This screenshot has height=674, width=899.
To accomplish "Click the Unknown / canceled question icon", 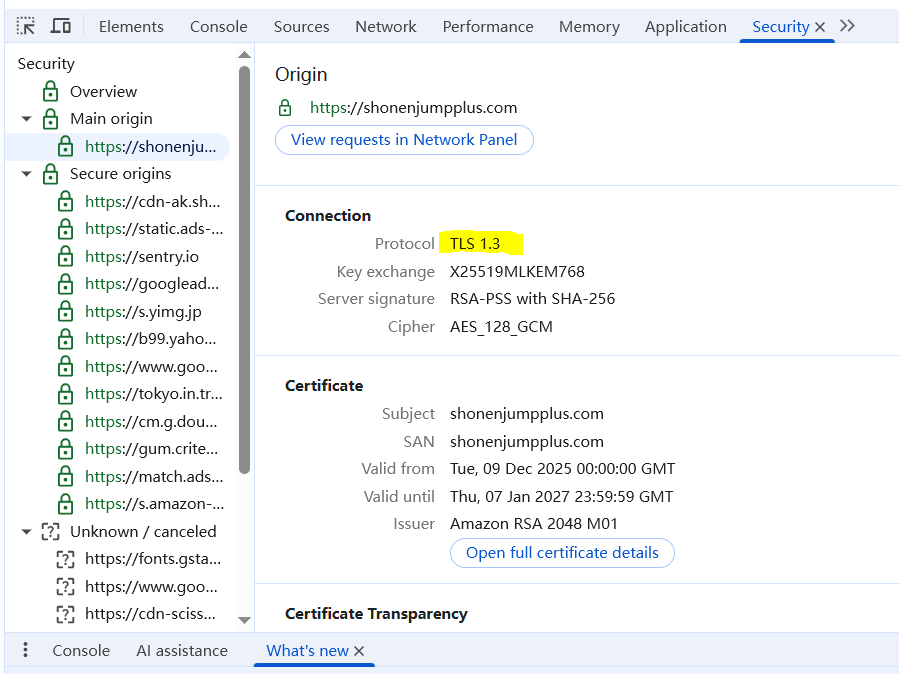I will click(x=50, y=532).
